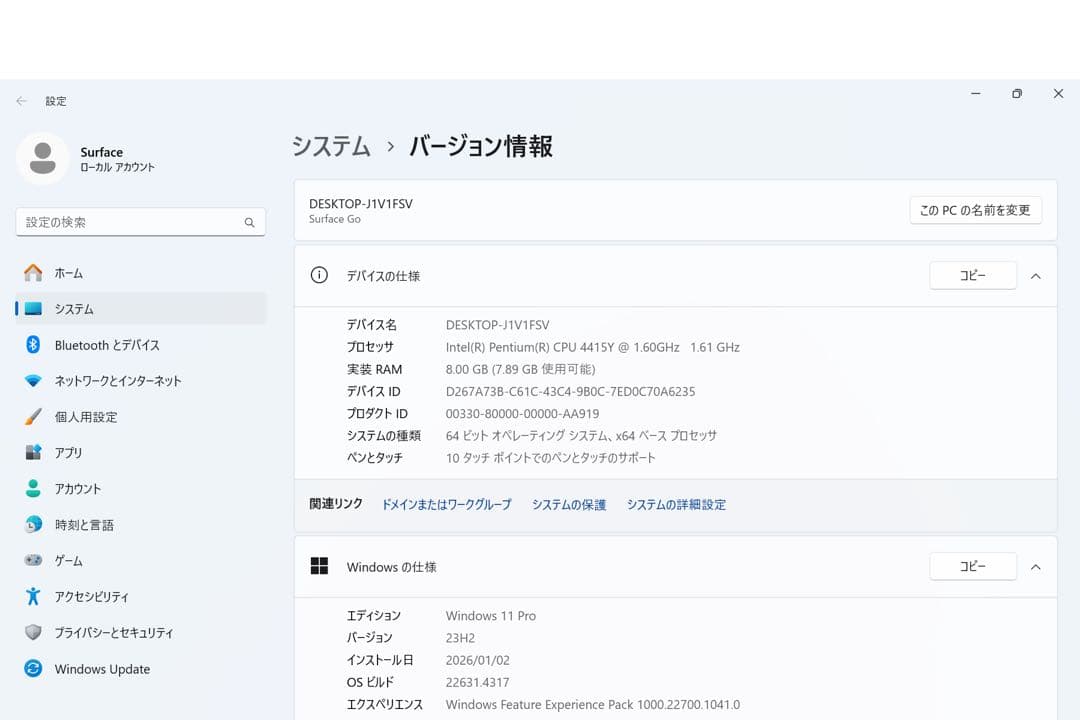This screenshot has width=1080, height=720.
Task: Click the search magnifier icon
Action: coord(249,223)
